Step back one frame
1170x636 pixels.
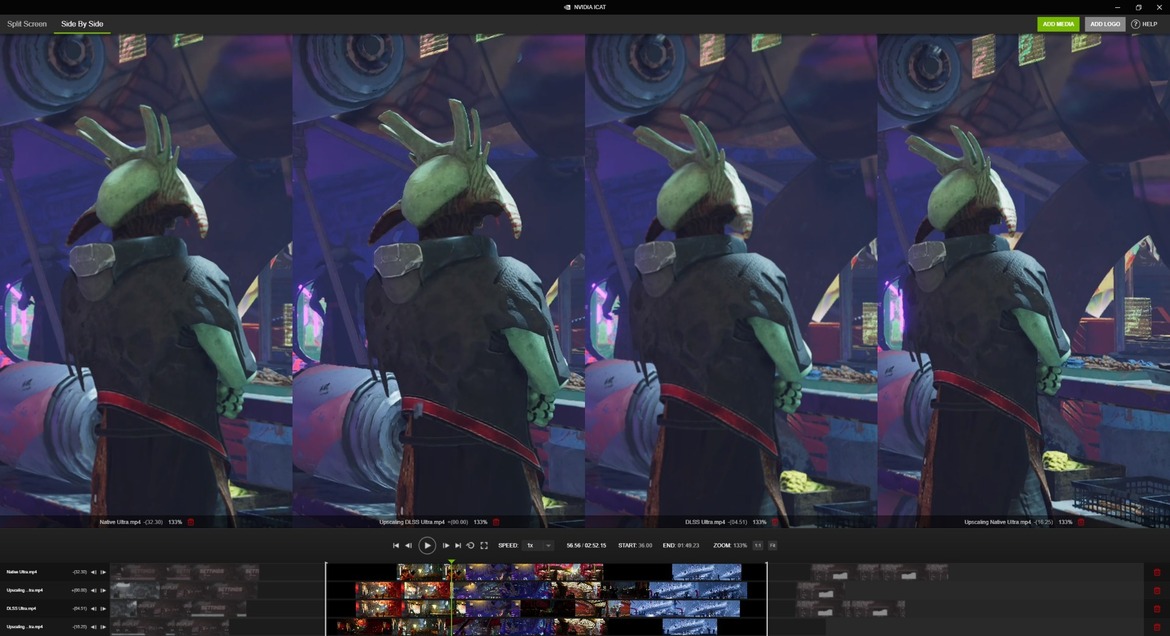[x=408, y=546]
